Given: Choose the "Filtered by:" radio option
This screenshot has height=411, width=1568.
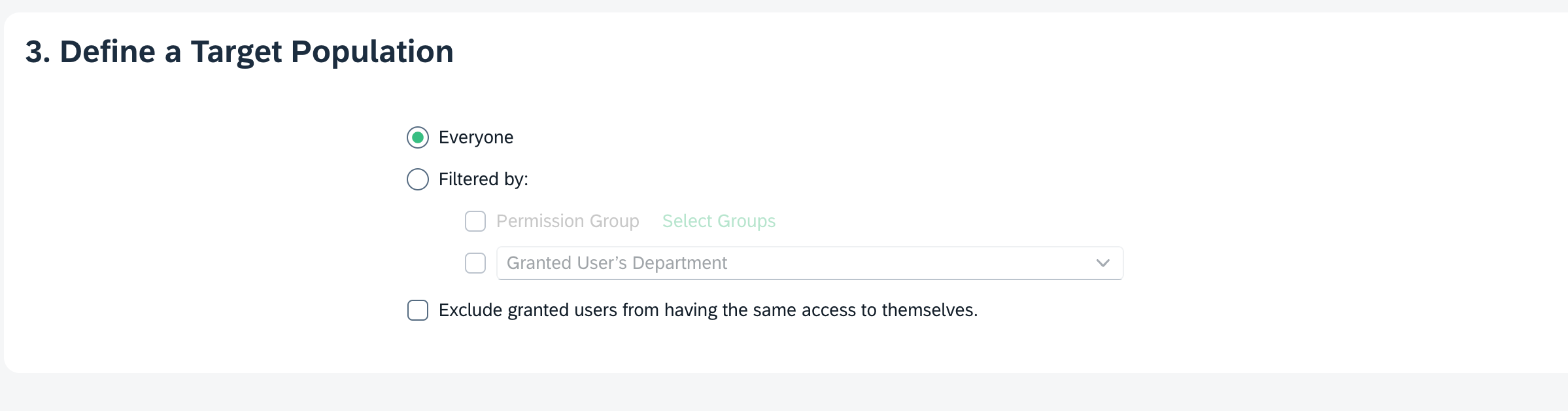Looking at the screenshot, I should (418, 179).
